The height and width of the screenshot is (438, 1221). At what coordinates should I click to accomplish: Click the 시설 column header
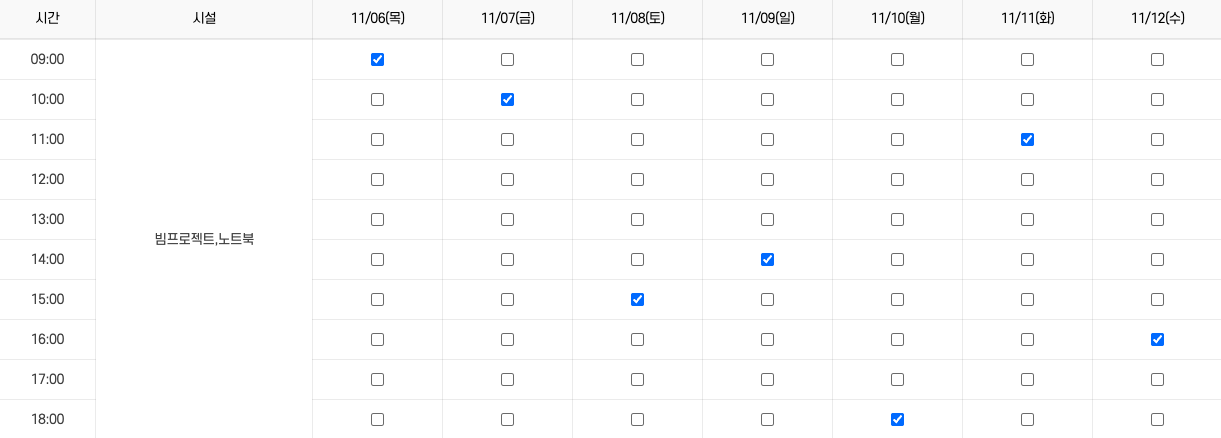tap(203, 19)
